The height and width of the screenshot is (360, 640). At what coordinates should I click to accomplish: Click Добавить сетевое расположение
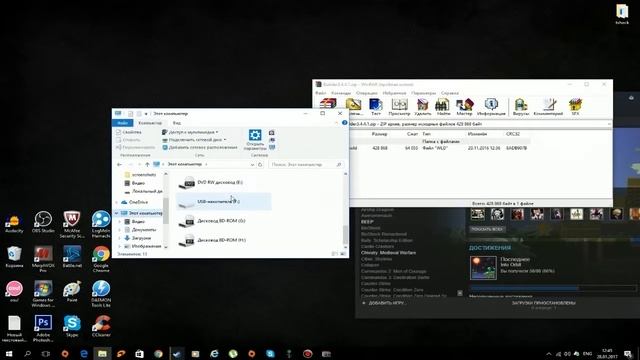(200, 147)
